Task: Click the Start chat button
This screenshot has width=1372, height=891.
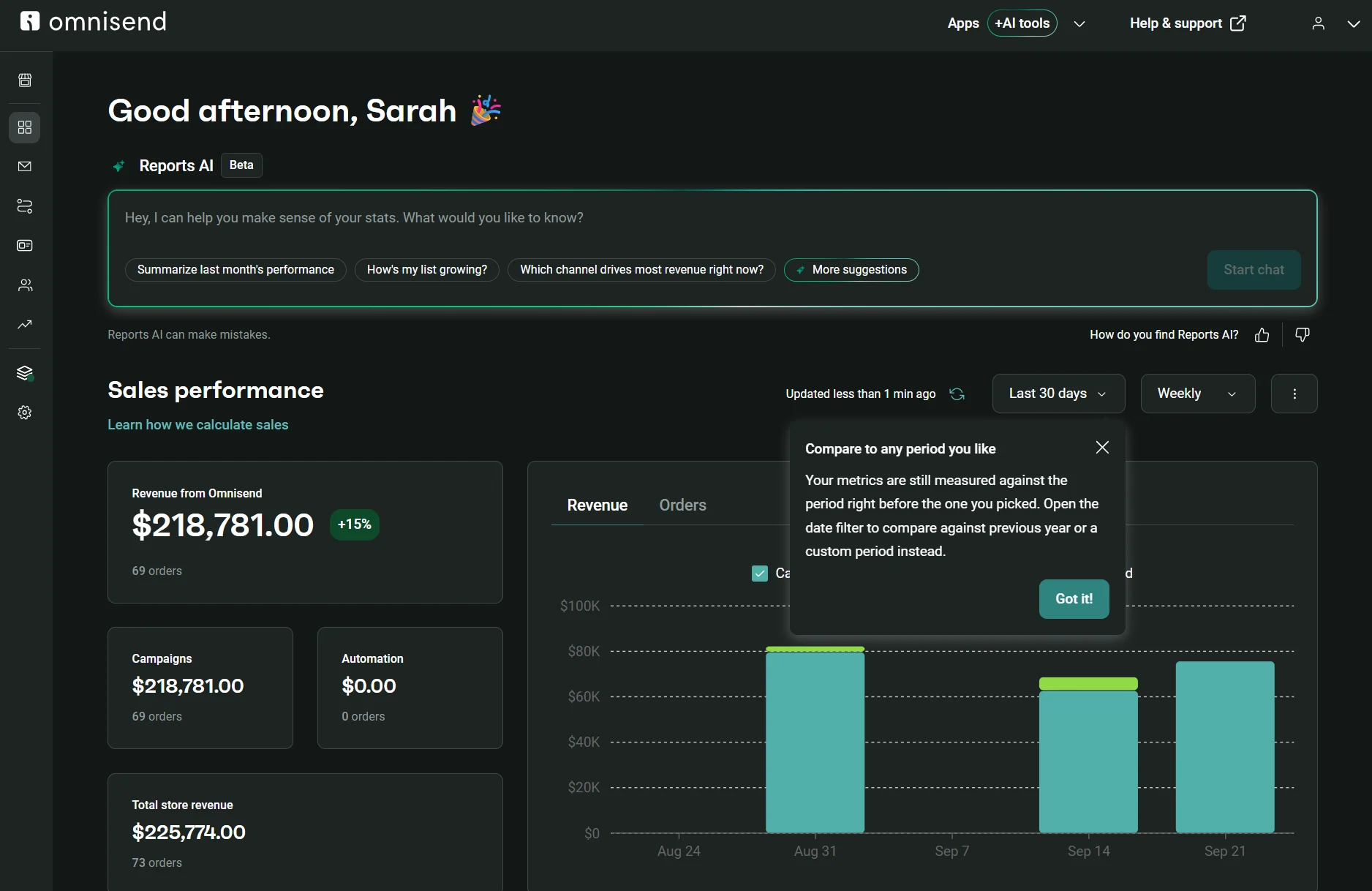Action: 1254,270
